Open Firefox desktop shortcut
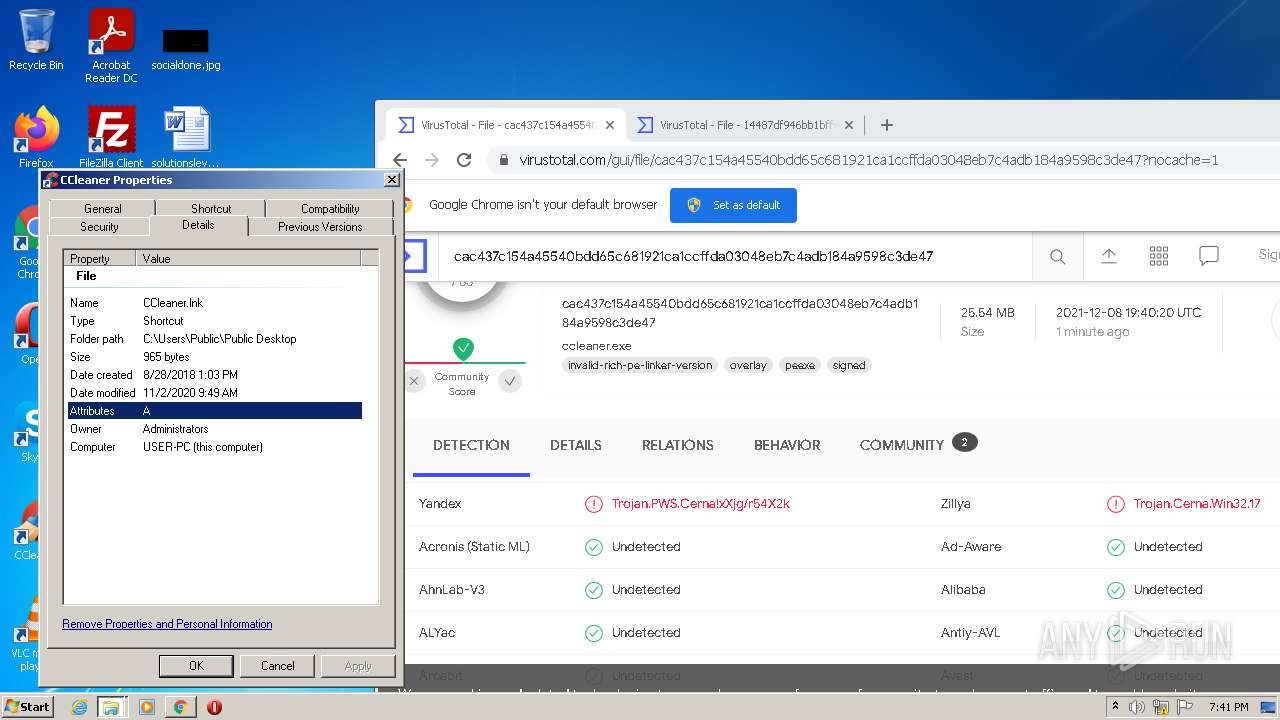Screen dimensions: 1280x720 [36, 137]
